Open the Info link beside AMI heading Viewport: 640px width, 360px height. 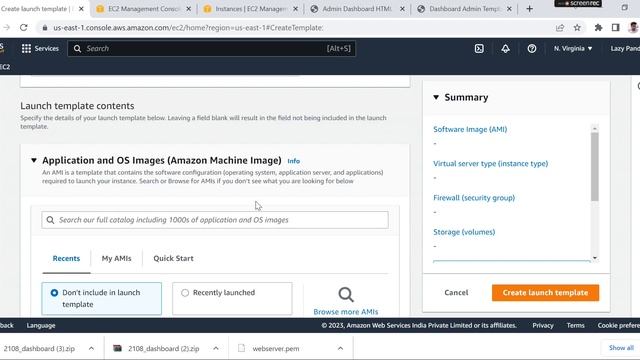[x=293, y=161]
